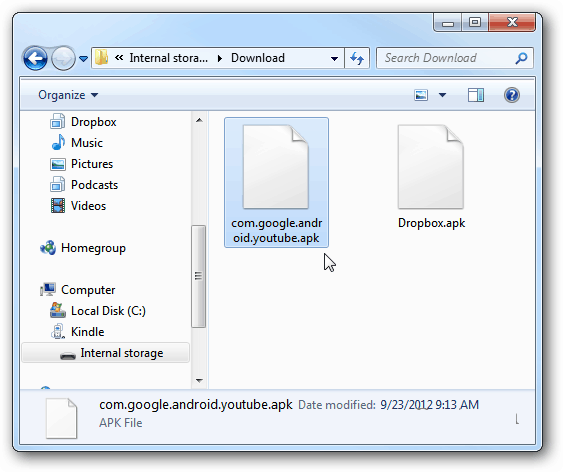Select the com.google.android.youtube.apk file
The height and width of the screenshot is (472, 563).
coord(276,182)
